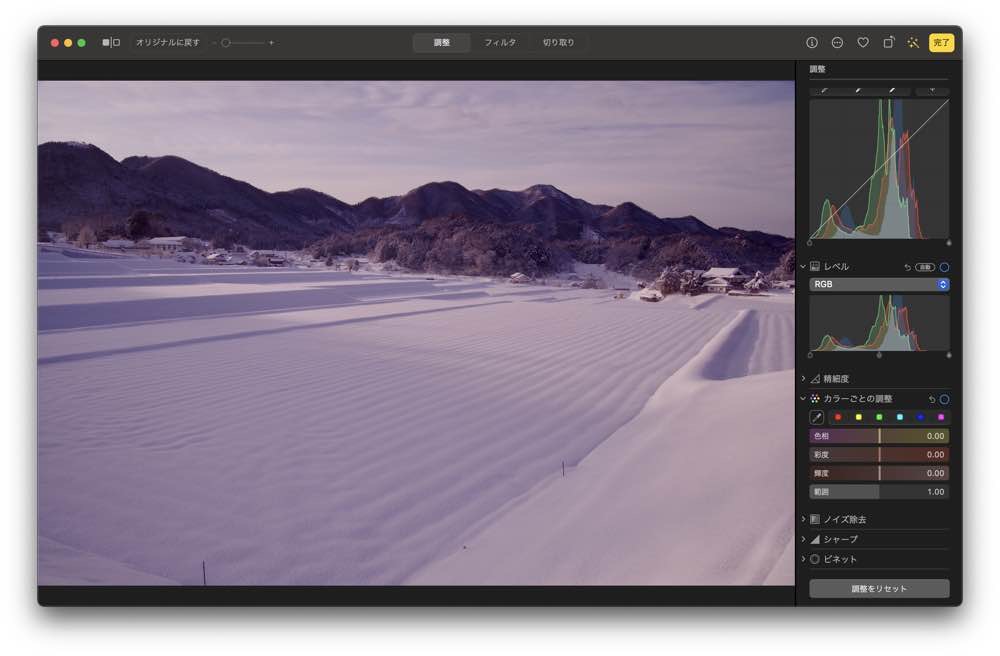Choose the blue color swatch
The width and height of the screenshot is (1000, 656).
pos(920,417)
